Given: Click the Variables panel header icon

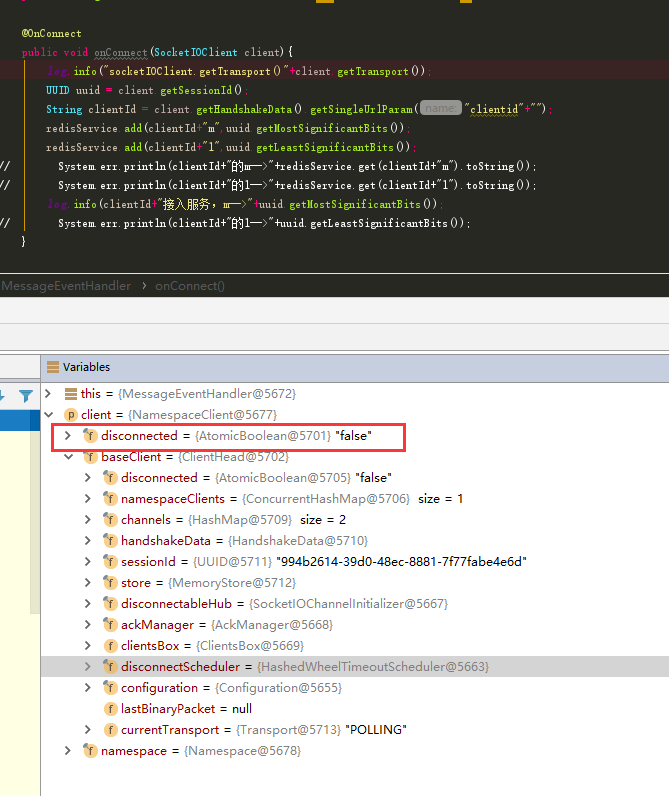Looking at the screenshot, I should [x=53, y=367].
